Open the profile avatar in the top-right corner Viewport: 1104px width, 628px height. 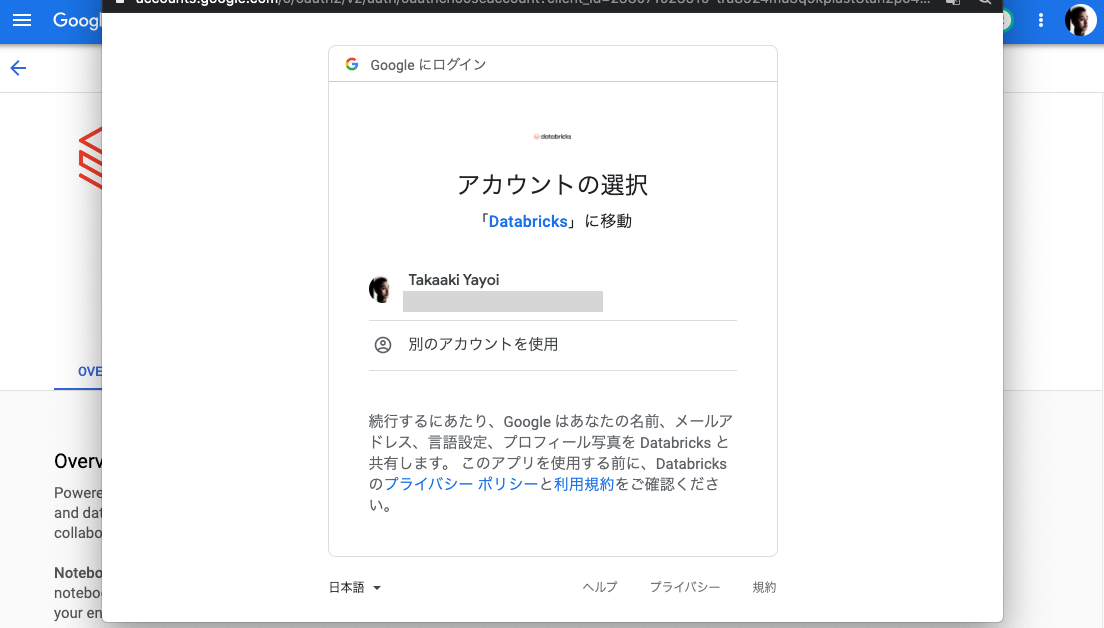click(x=1080, y=20)
